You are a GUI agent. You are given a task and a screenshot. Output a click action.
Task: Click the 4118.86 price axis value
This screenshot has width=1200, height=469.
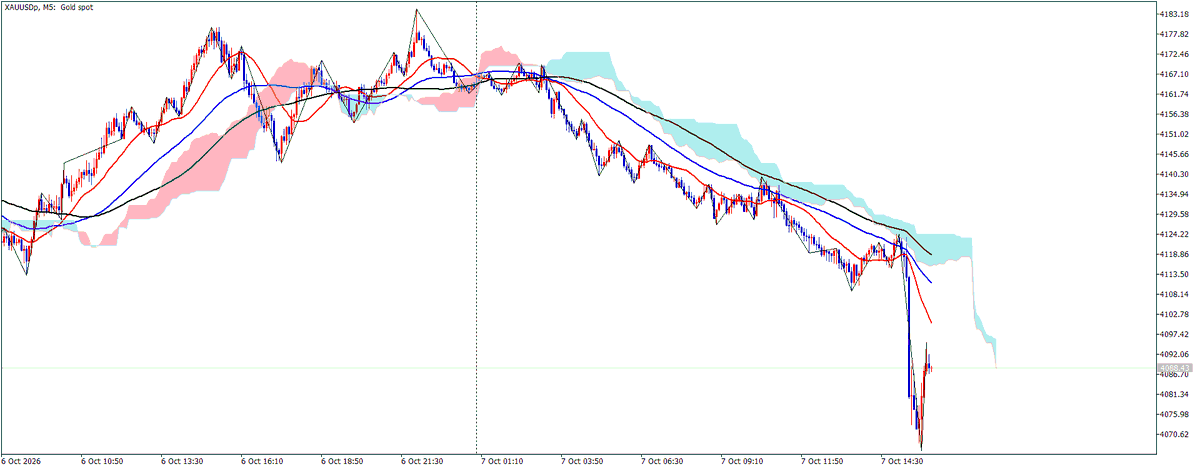(1173, 254)
